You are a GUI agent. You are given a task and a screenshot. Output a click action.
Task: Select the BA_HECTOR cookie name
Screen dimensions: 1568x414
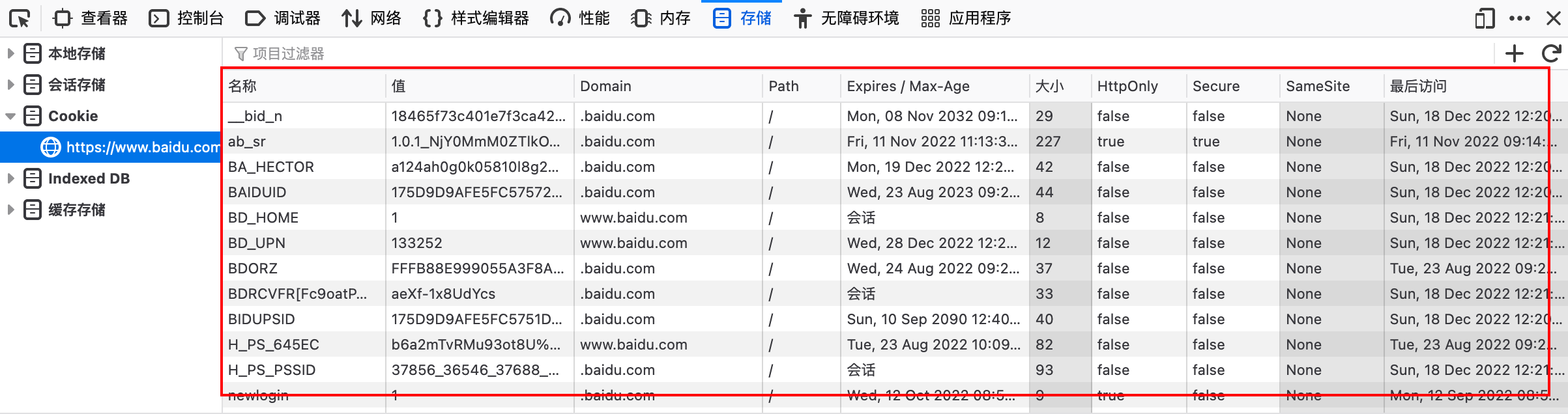point(271,167)
